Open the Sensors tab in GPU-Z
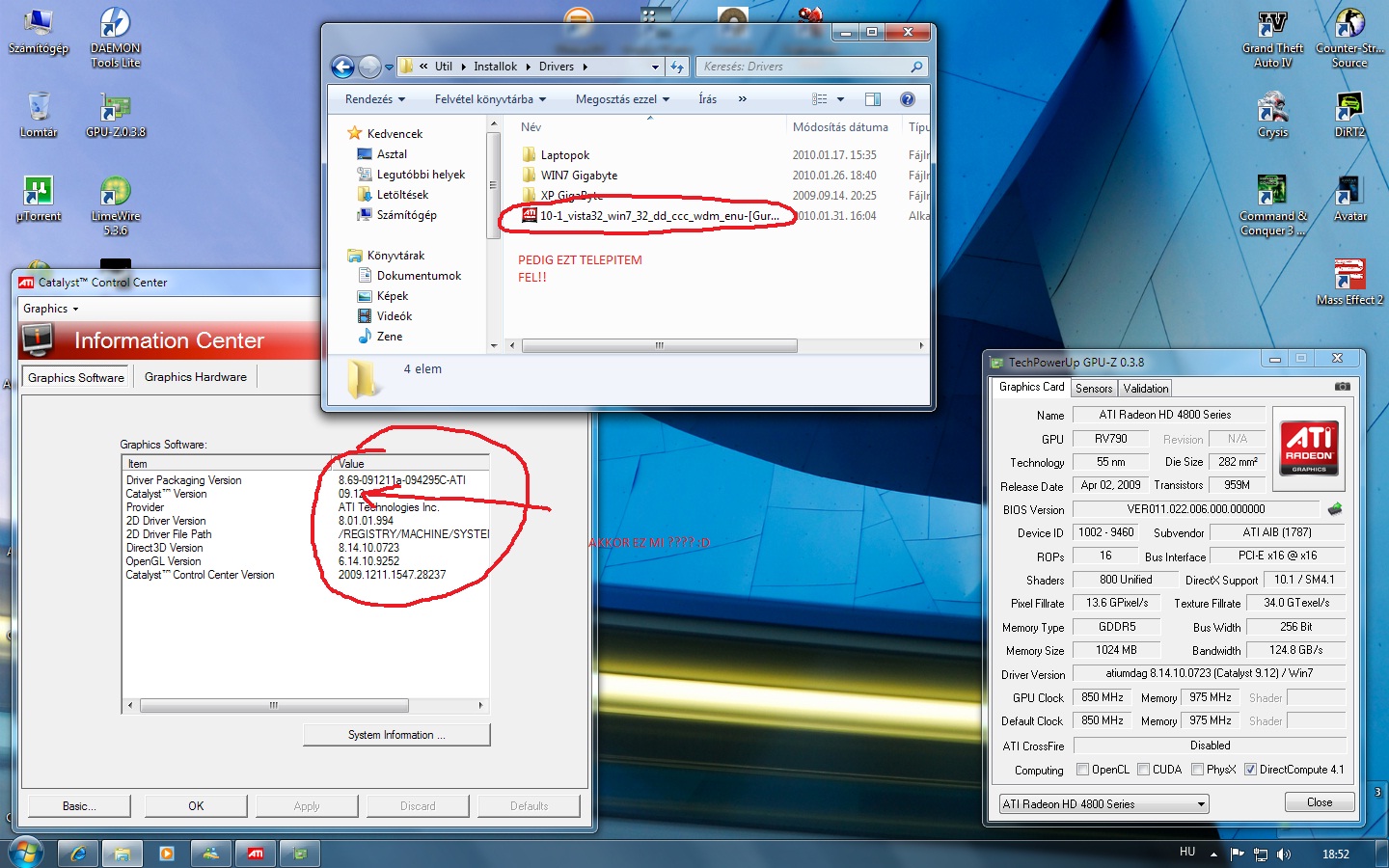Image resolution: width=1389 pixels, height=868 pixels. (x=1094, y=388)
